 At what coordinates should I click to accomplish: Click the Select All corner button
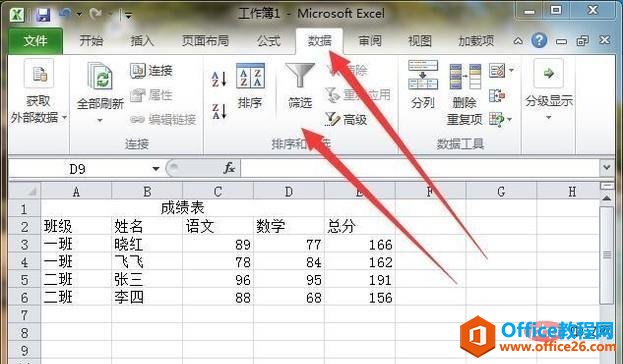pyautogui.click(x=25, y=191)
